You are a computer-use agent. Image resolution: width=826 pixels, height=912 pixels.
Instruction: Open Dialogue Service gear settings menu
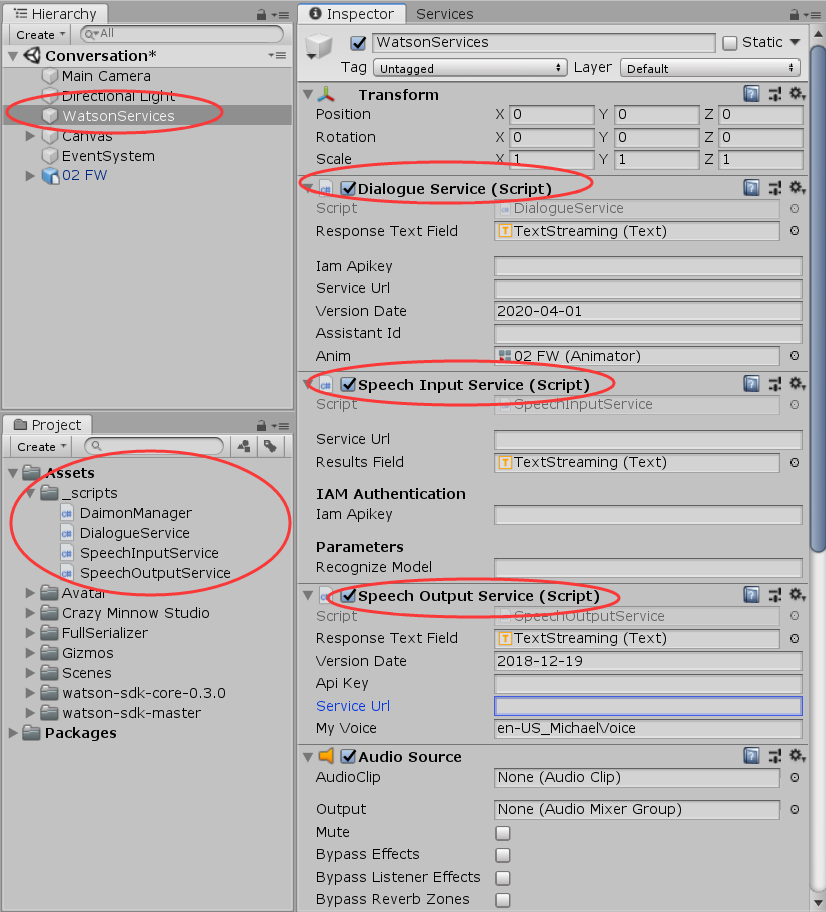click(x=796, y=188)
